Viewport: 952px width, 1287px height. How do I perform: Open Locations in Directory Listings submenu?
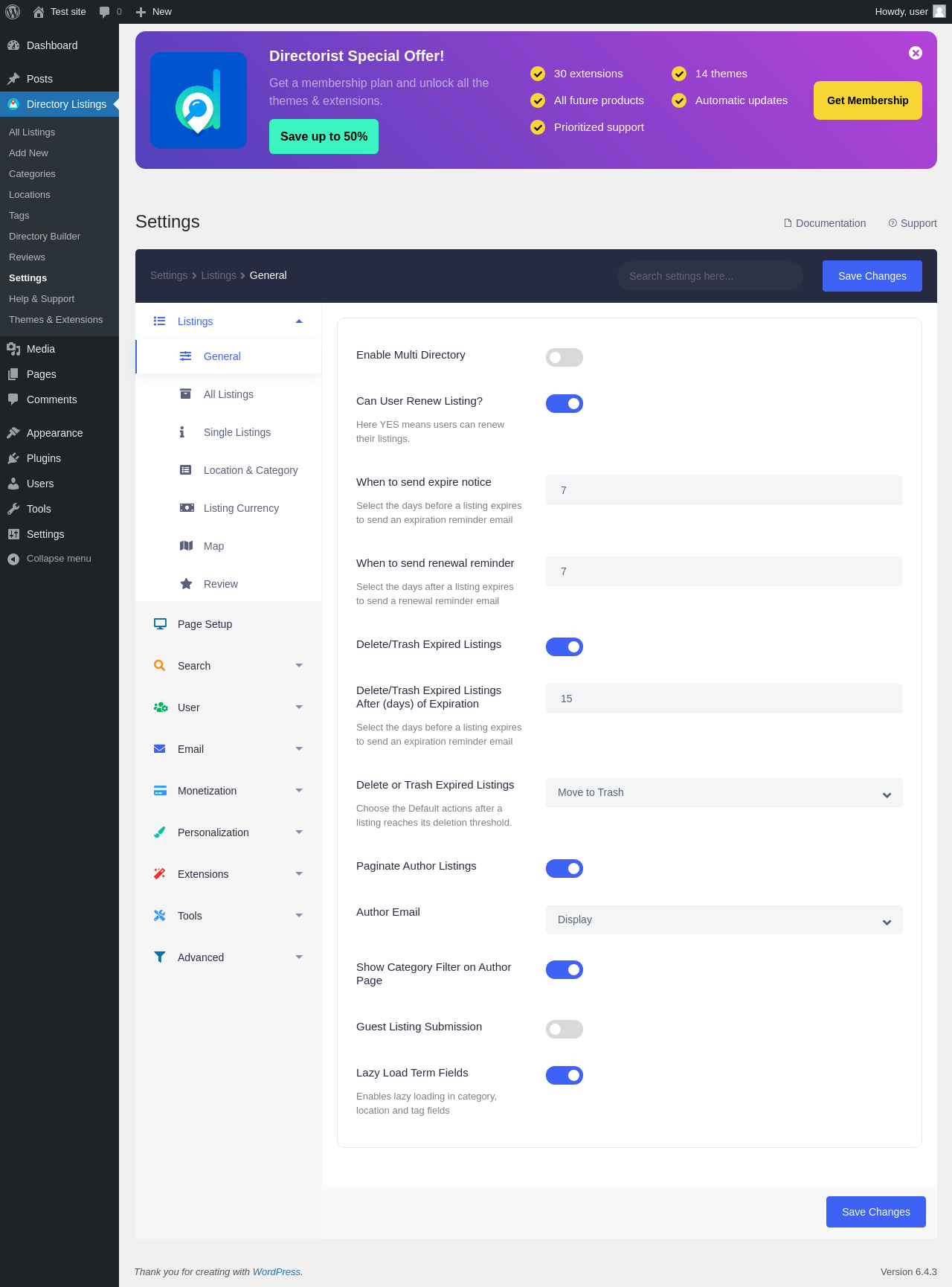[30, 195]
